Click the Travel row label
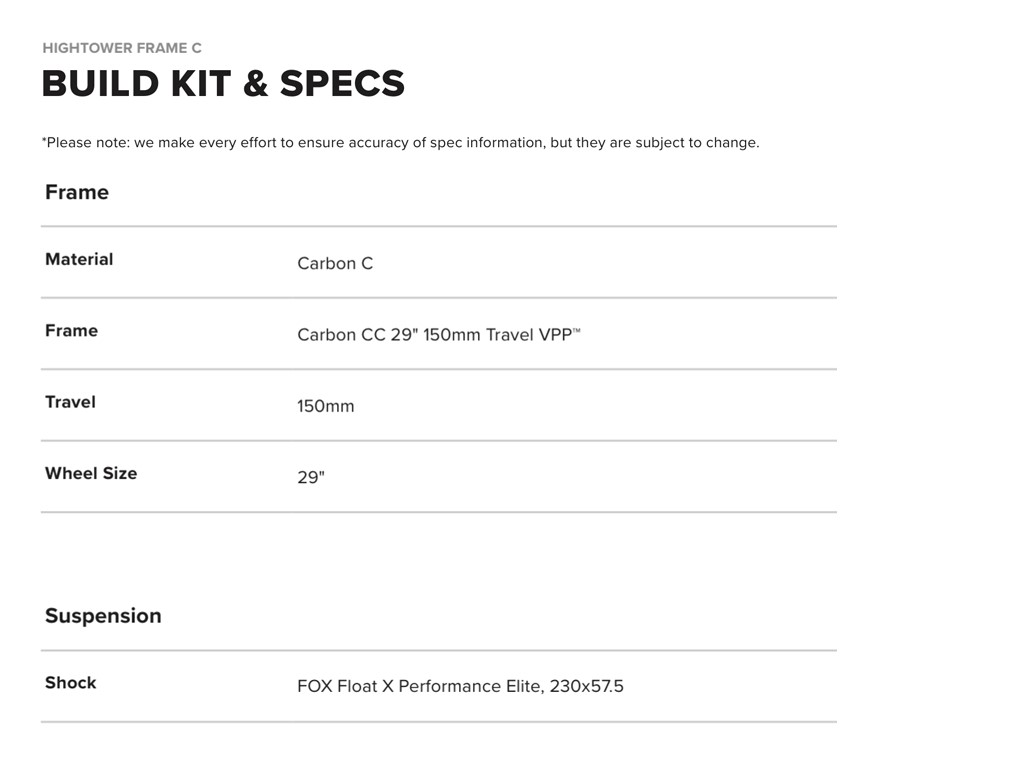 tap(70, 402)
